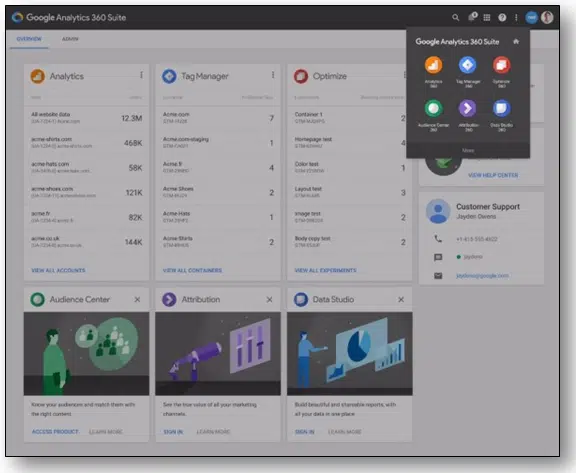Select the All website data row
This screenshot has height=473, width=576.
coord(87,118)
